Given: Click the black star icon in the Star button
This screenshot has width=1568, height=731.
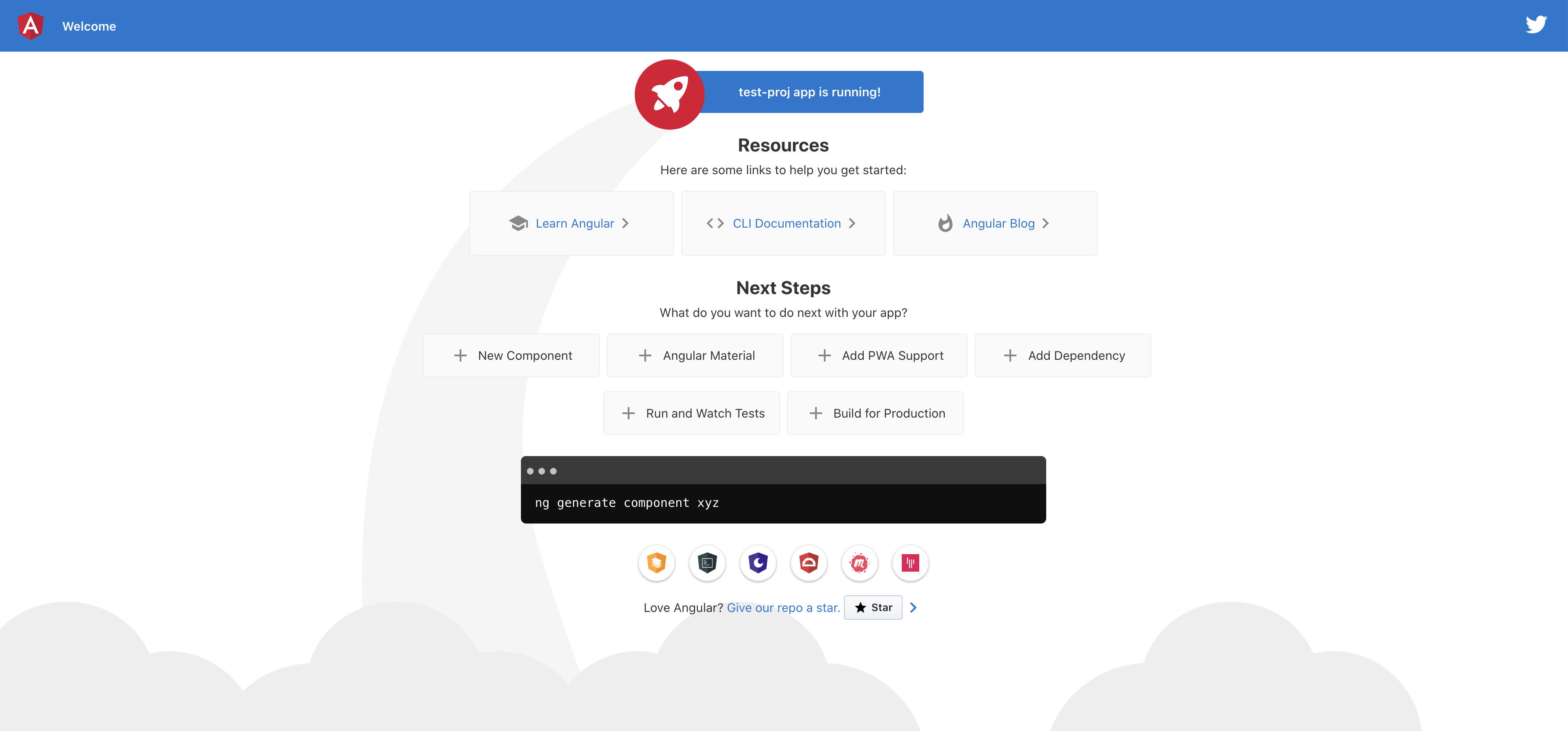Looking at the screenshot, I should pyautogui.click(x=861, y=608).
